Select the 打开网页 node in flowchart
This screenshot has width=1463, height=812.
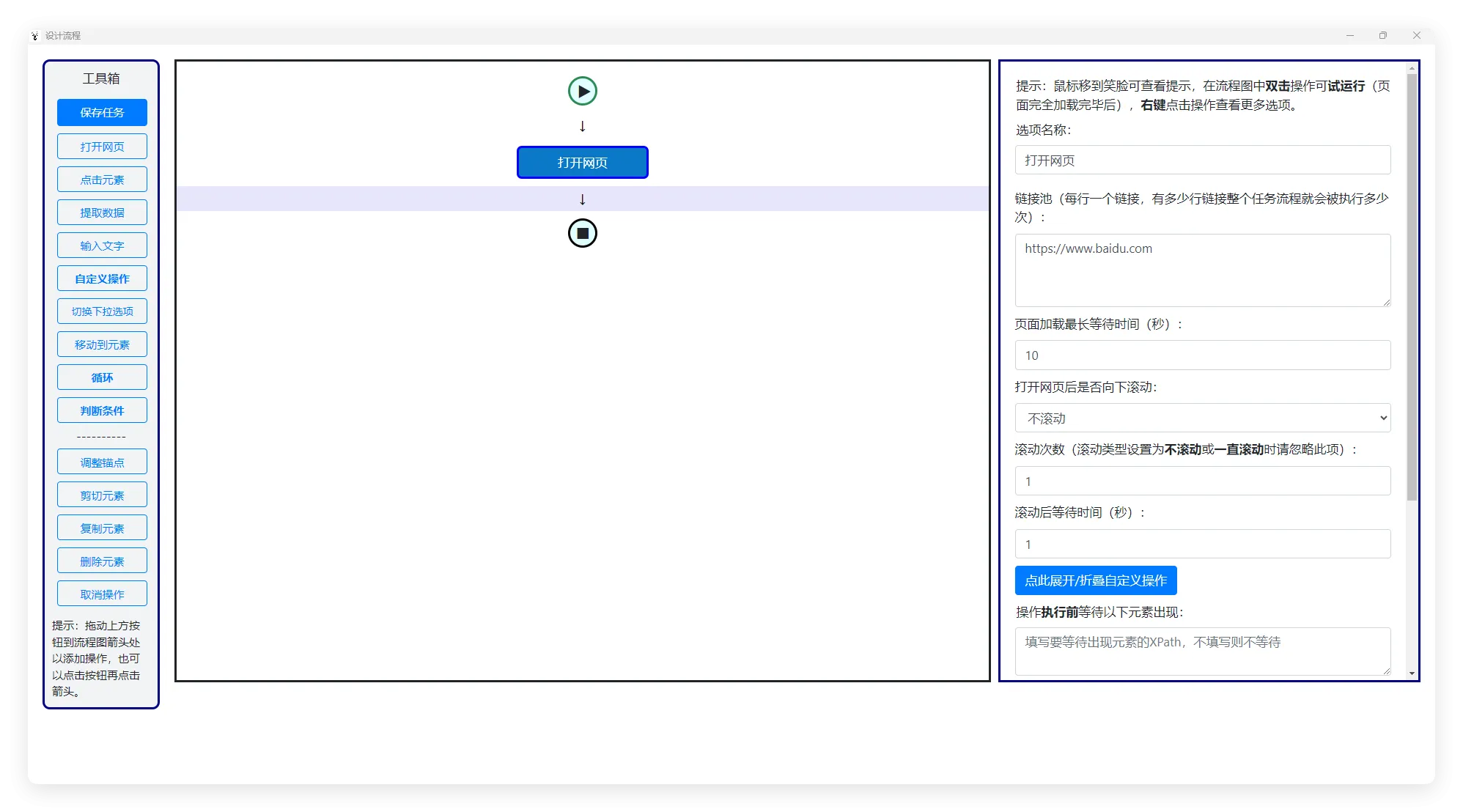pos(582,162)
